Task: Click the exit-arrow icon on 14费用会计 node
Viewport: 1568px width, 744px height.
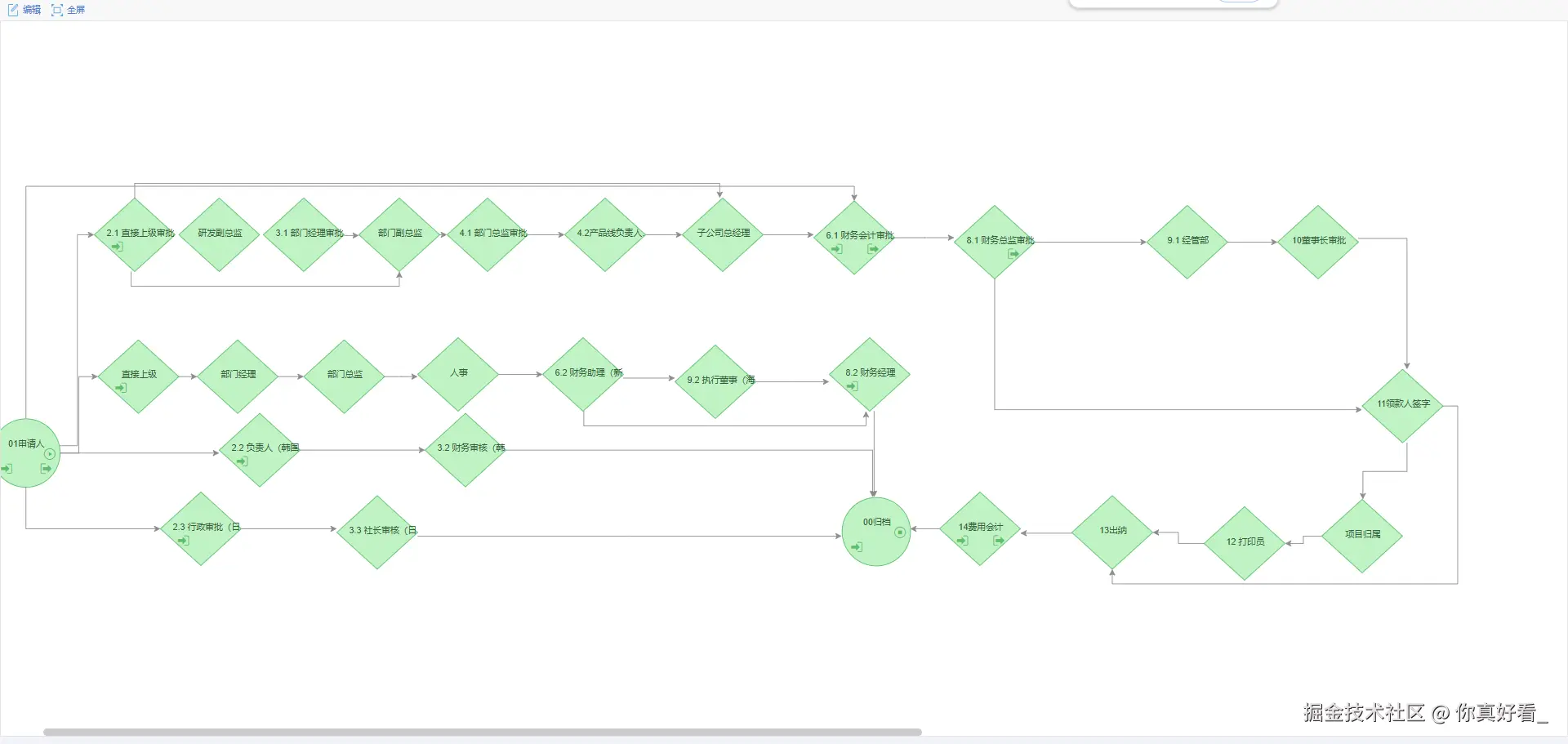Action: pos(998,541)
